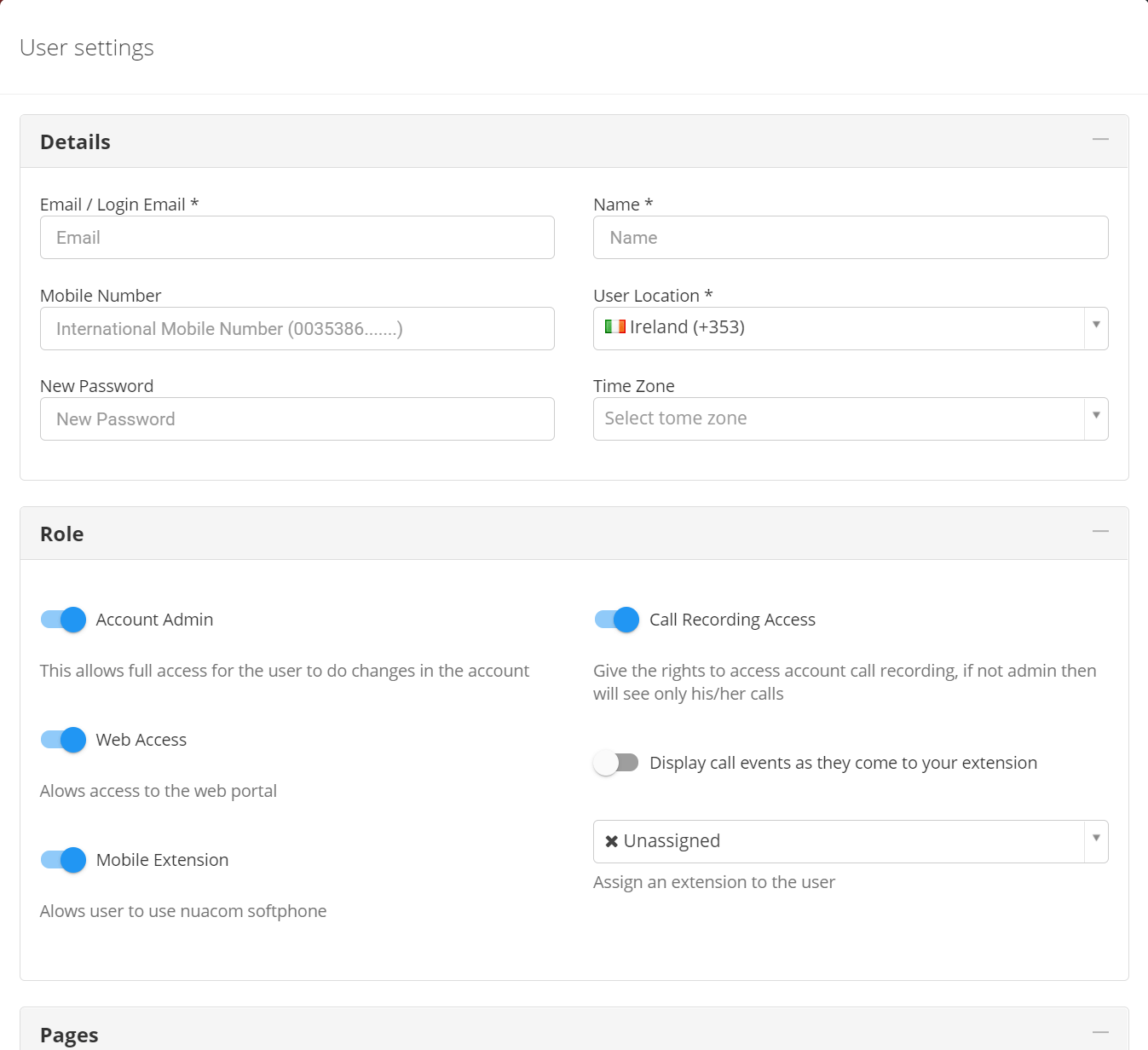Click the 'User Location *' label
The width and height of the screenshot is (1148, 1050).
pos(653,296)
